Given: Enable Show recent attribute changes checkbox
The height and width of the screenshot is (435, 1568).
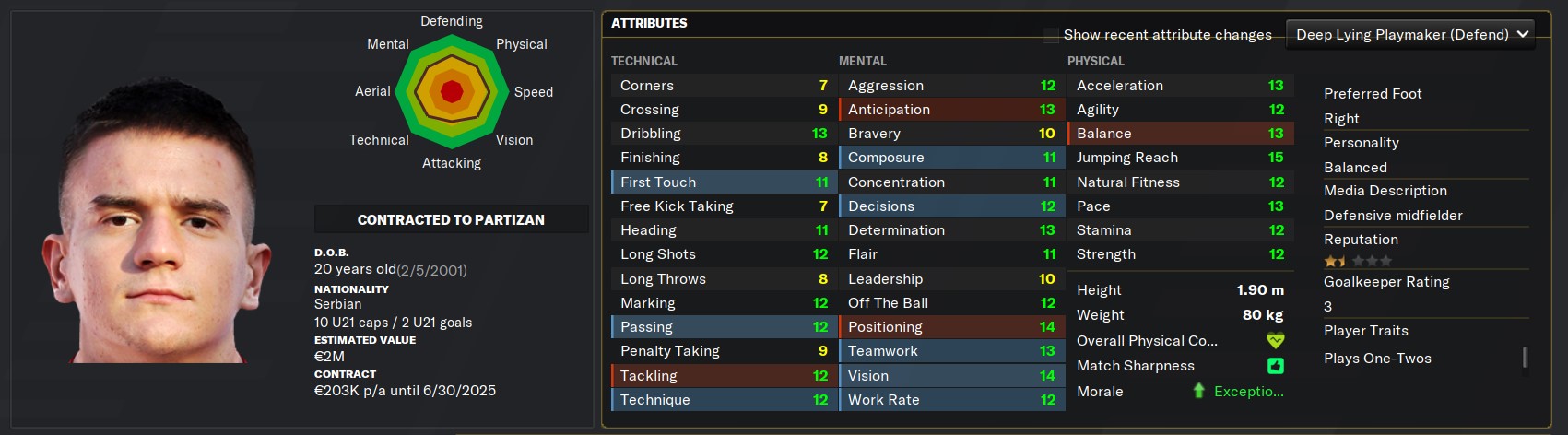Looking at the screenshot, I should click(1051, 36).
